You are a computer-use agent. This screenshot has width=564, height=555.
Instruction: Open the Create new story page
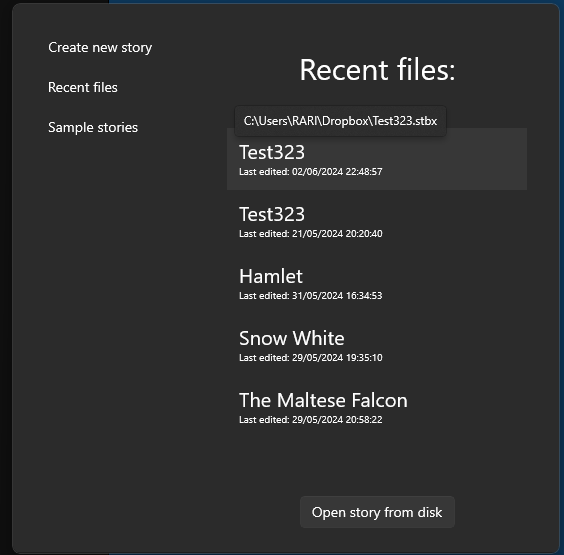[x=100, y=47]
